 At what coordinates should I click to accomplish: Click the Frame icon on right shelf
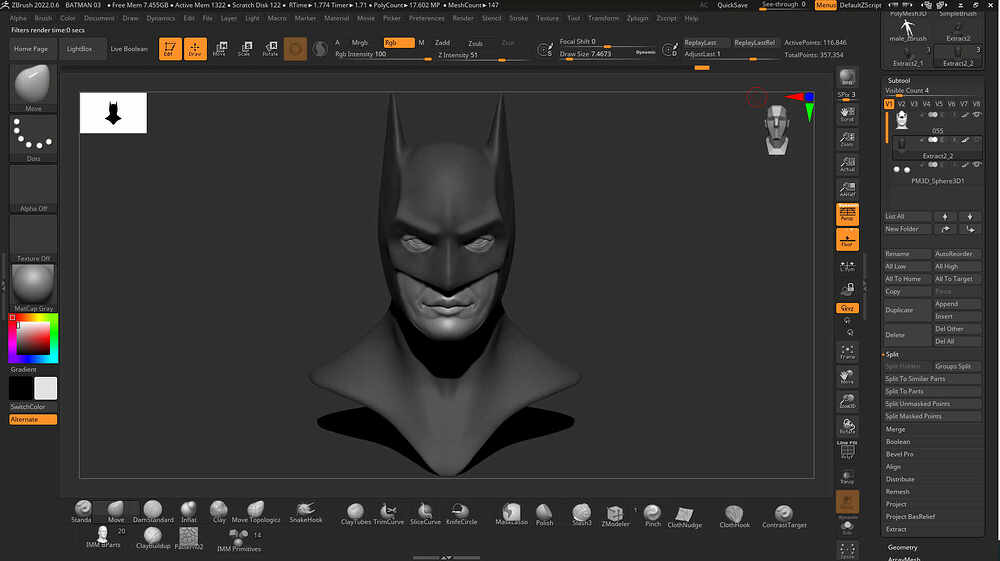847,352
